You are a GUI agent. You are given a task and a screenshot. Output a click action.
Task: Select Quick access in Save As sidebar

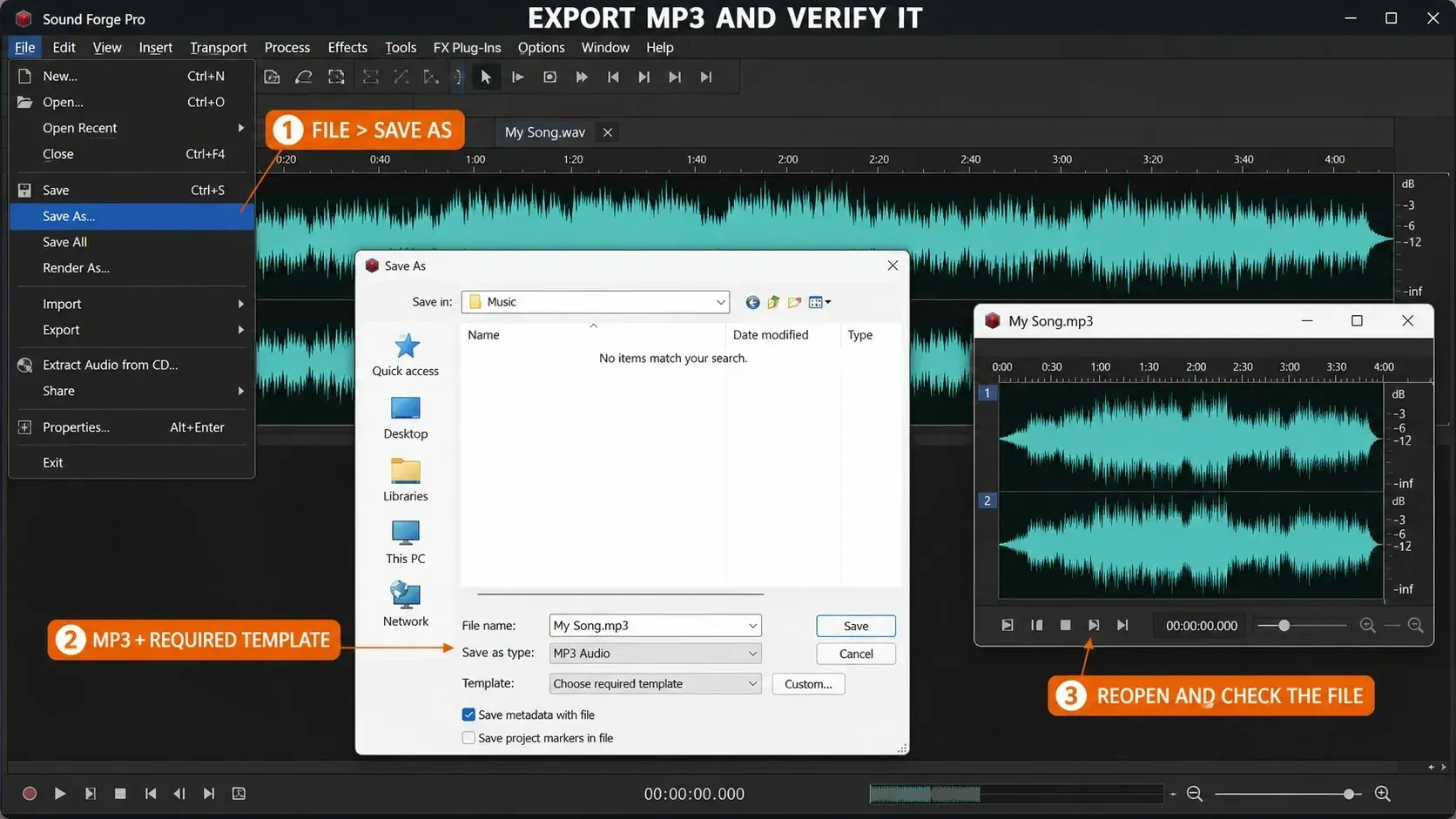406,355
